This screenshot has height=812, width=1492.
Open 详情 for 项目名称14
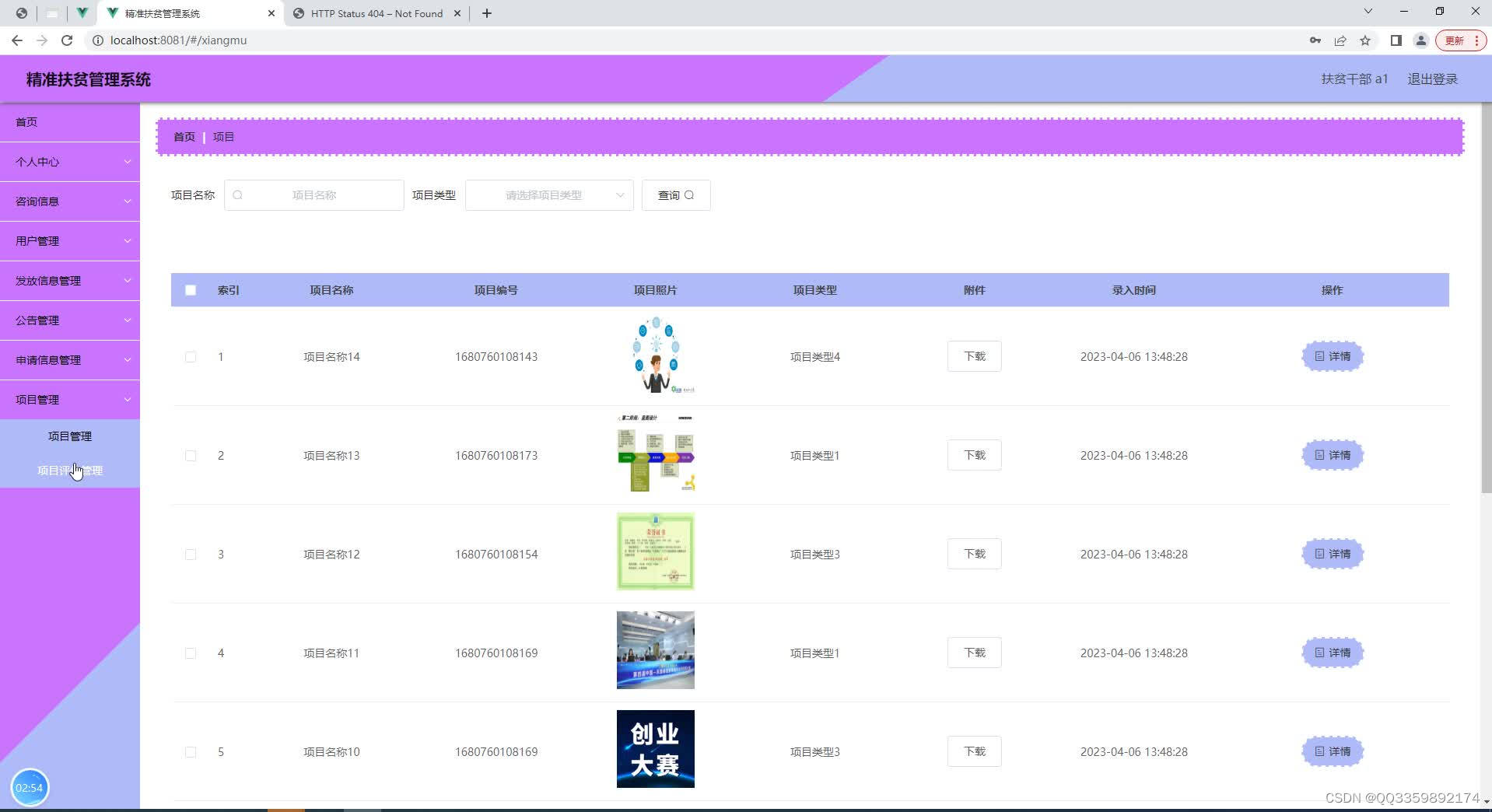(1333, 356)
